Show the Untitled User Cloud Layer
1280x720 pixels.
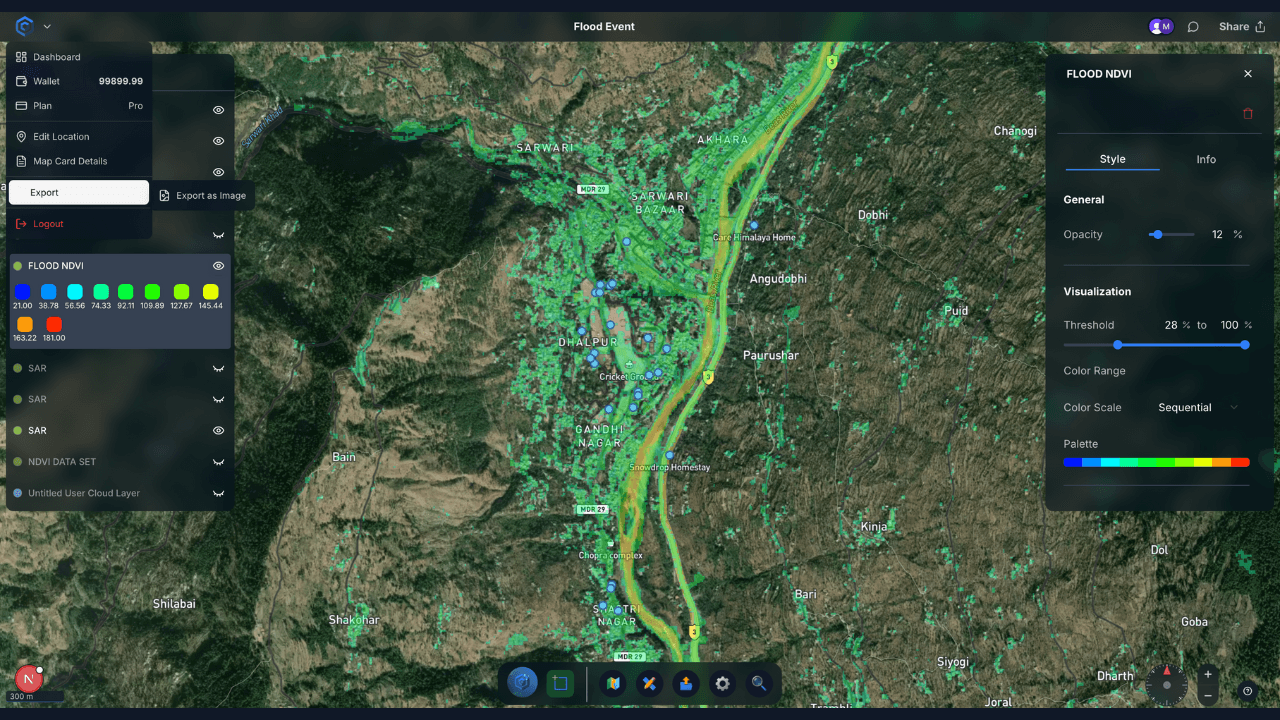[218, 494]
